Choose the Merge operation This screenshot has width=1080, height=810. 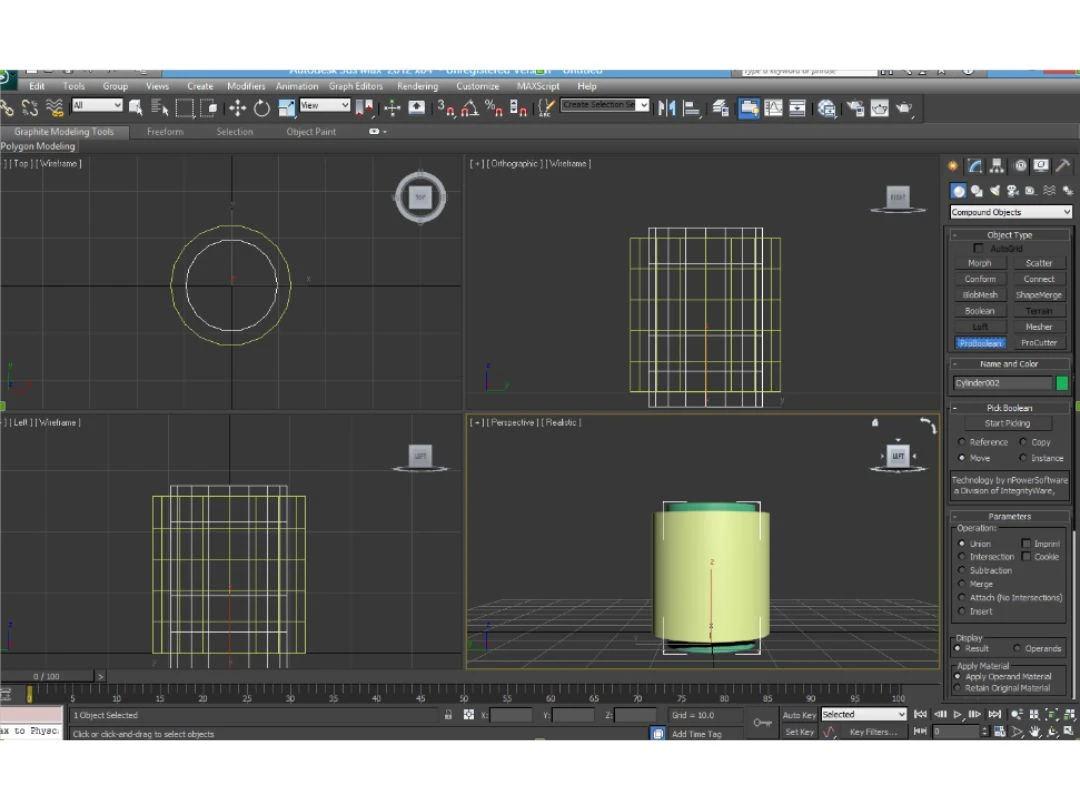click(962, 584)
